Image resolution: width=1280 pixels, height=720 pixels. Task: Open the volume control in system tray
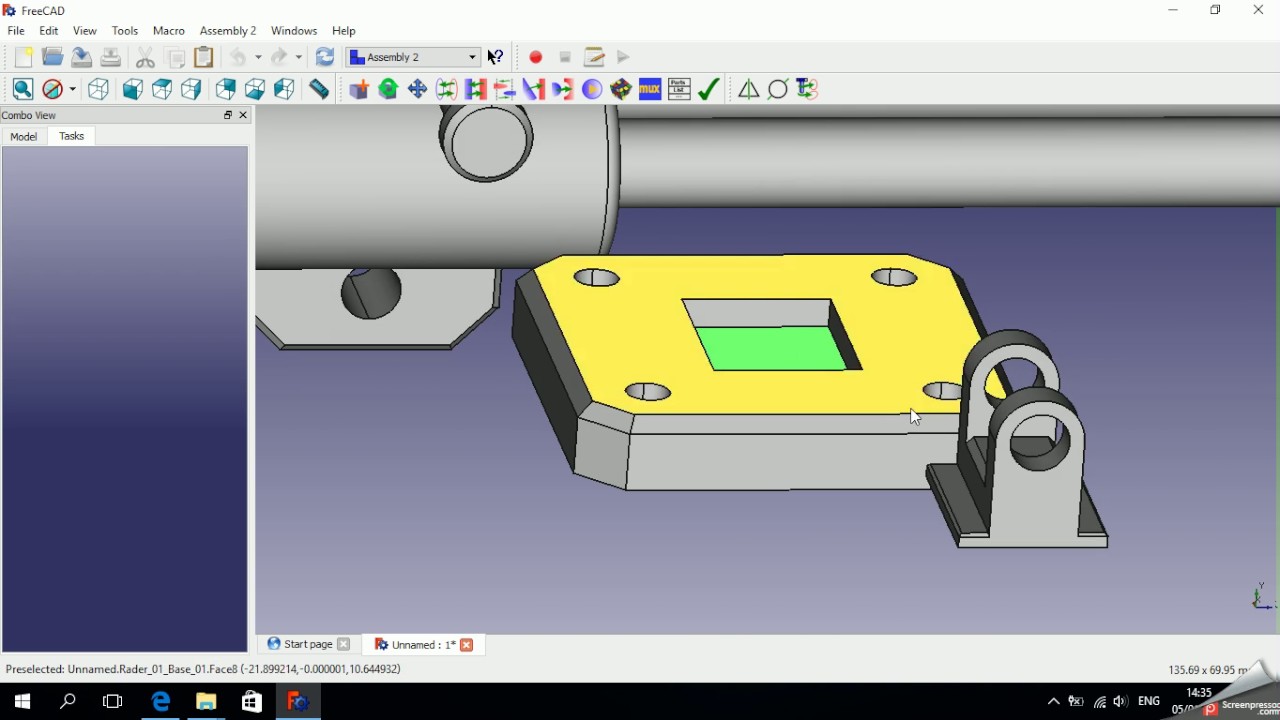pos(1121,702)
